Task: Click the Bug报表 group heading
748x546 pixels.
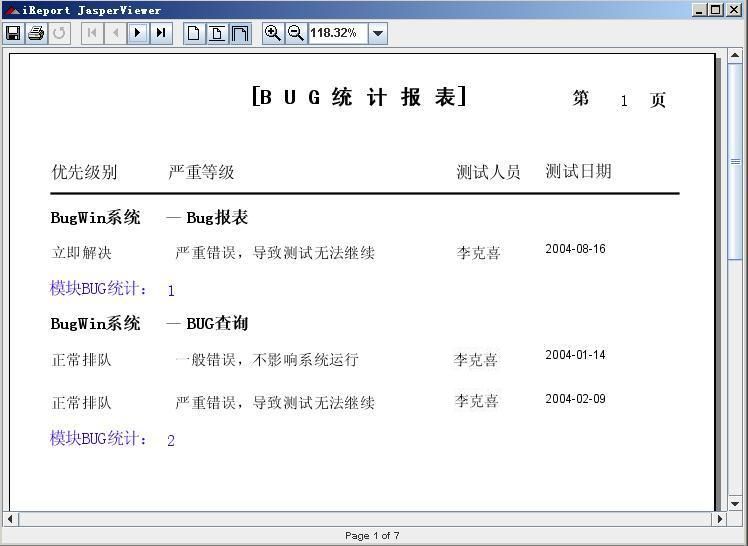Action: [x=217, y=218]
